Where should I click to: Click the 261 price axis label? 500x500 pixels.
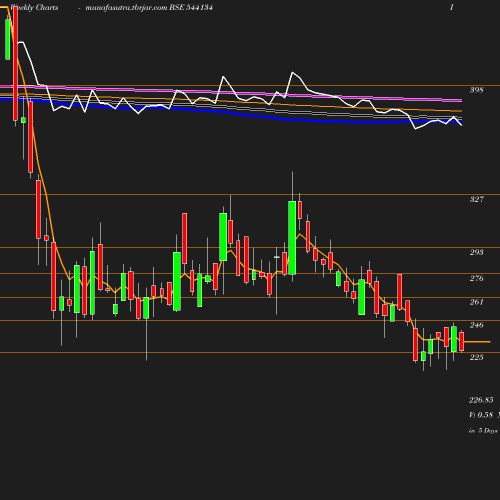(x=476, y=302)
